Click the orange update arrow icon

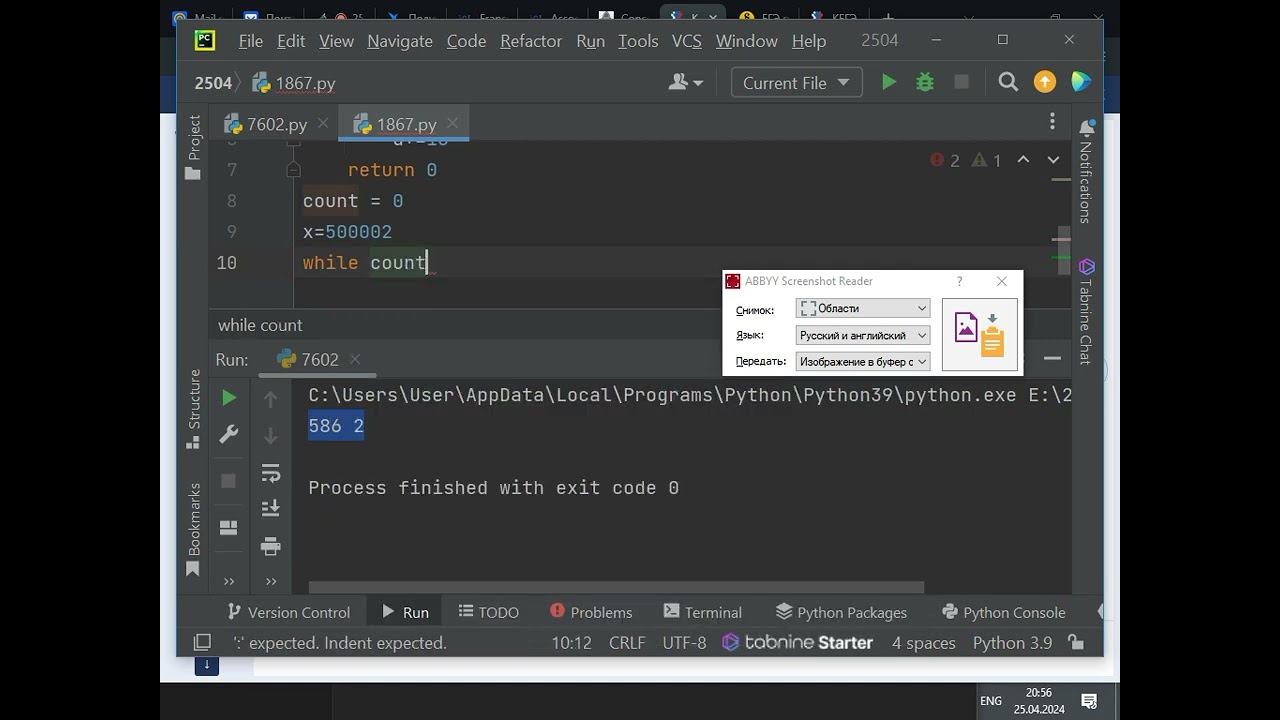pos(1045,82)
